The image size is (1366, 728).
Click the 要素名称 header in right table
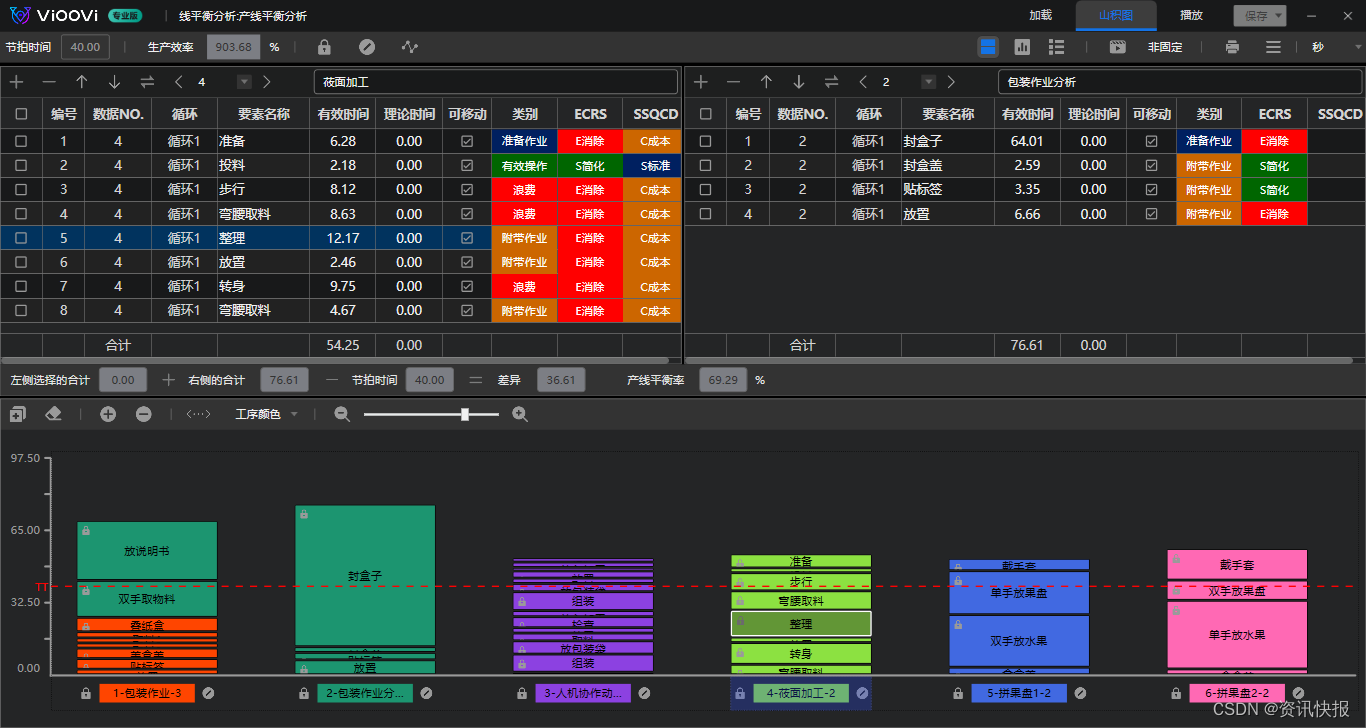pos(948,114)
